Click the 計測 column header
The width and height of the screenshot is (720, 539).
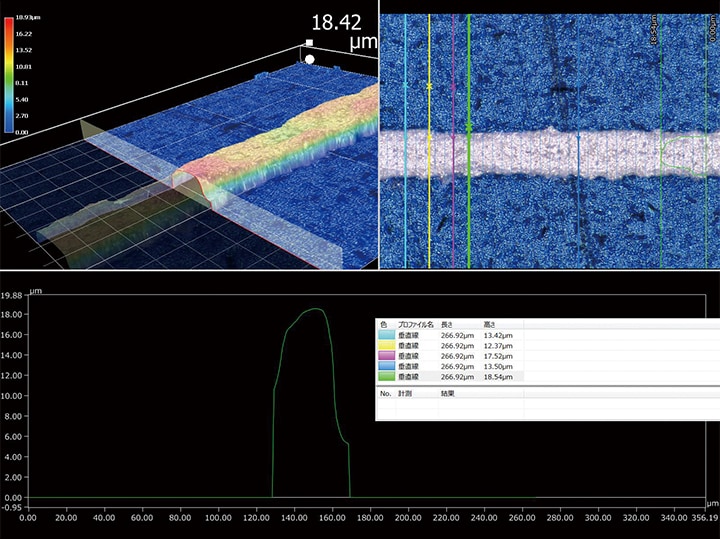[407, 394]
